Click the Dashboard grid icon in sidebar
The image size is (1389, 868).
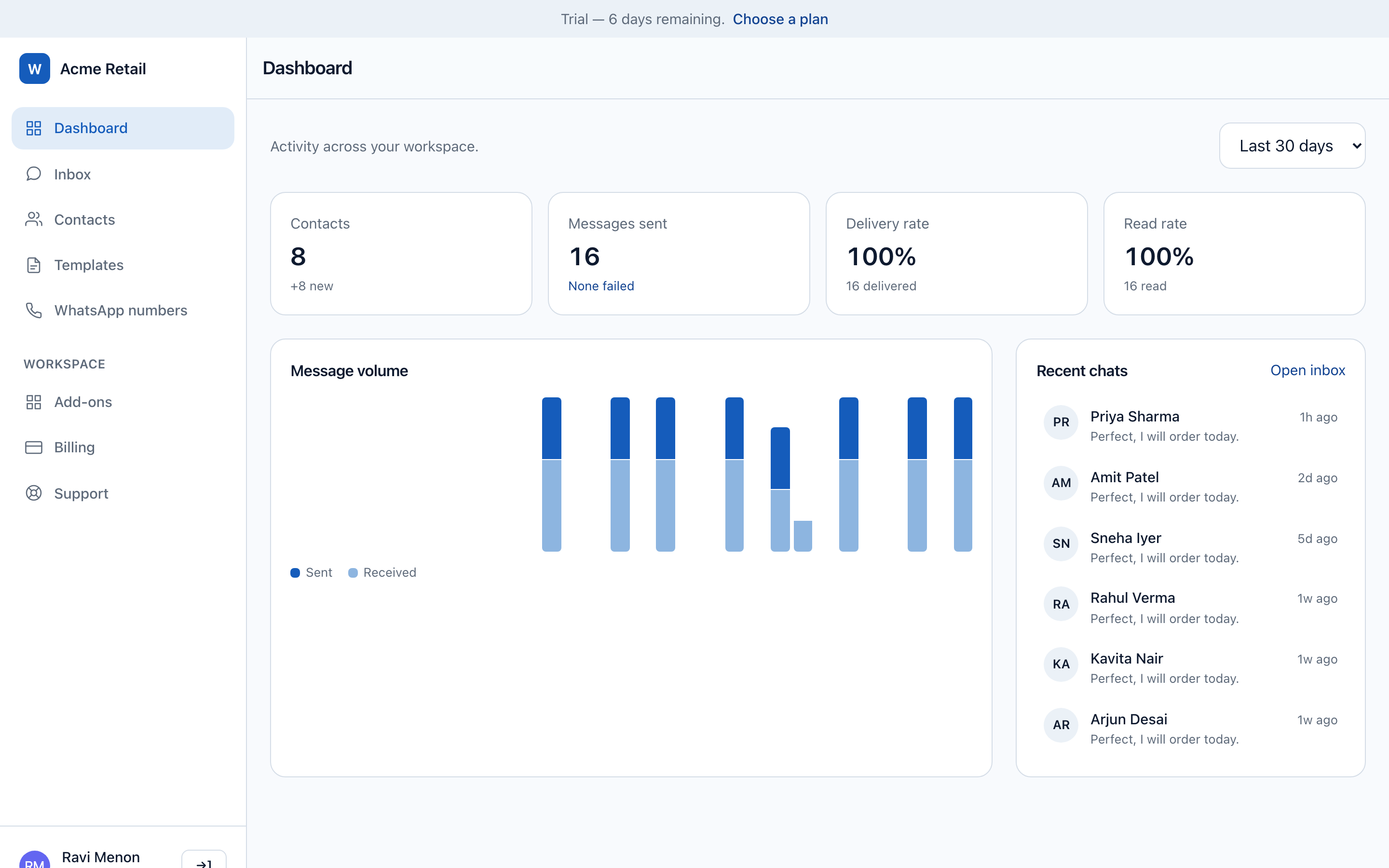point(34,128)
